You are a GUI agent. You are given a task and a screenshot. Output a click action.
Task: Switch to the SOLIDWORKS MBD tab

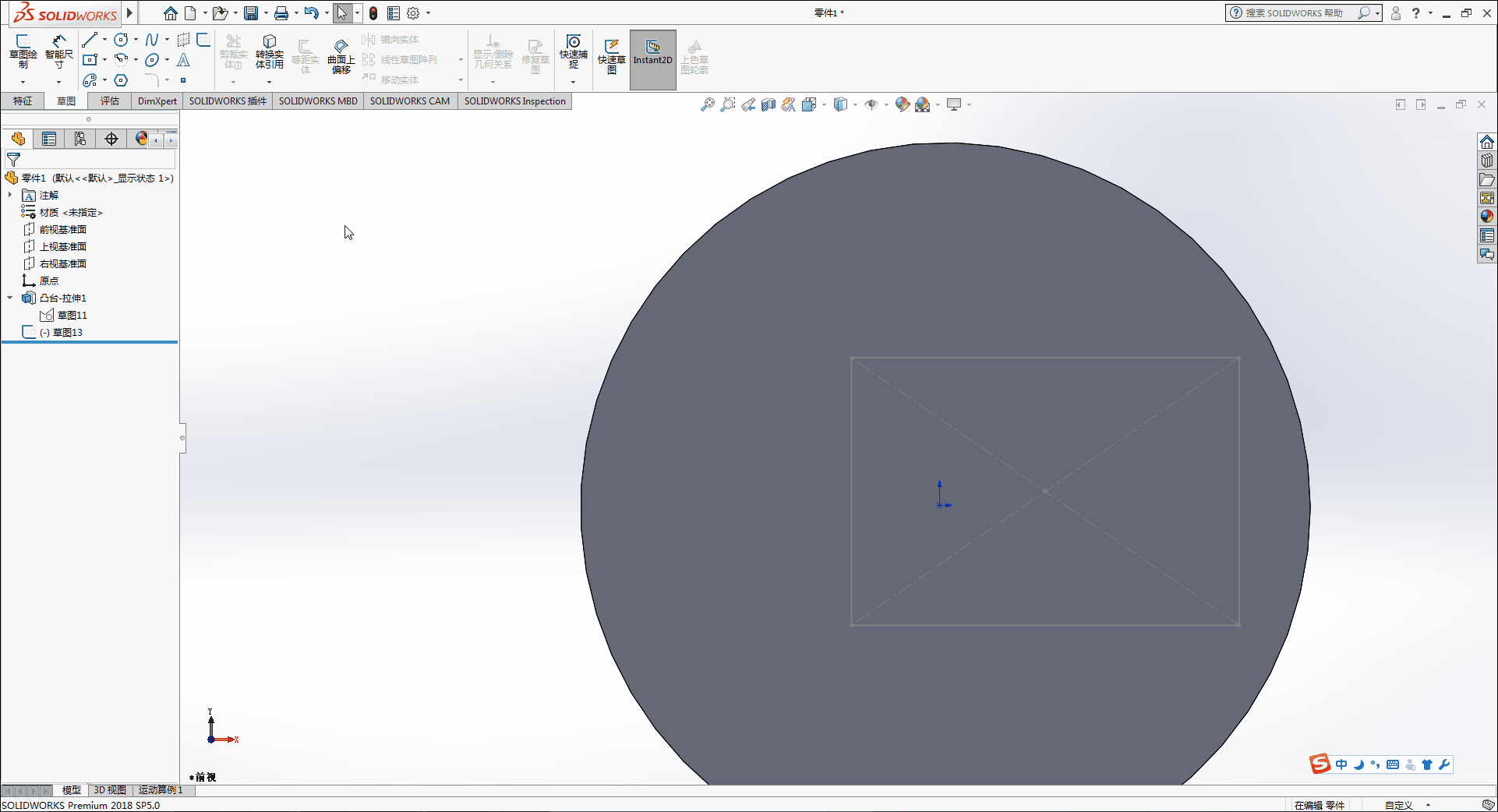(318, 101)
